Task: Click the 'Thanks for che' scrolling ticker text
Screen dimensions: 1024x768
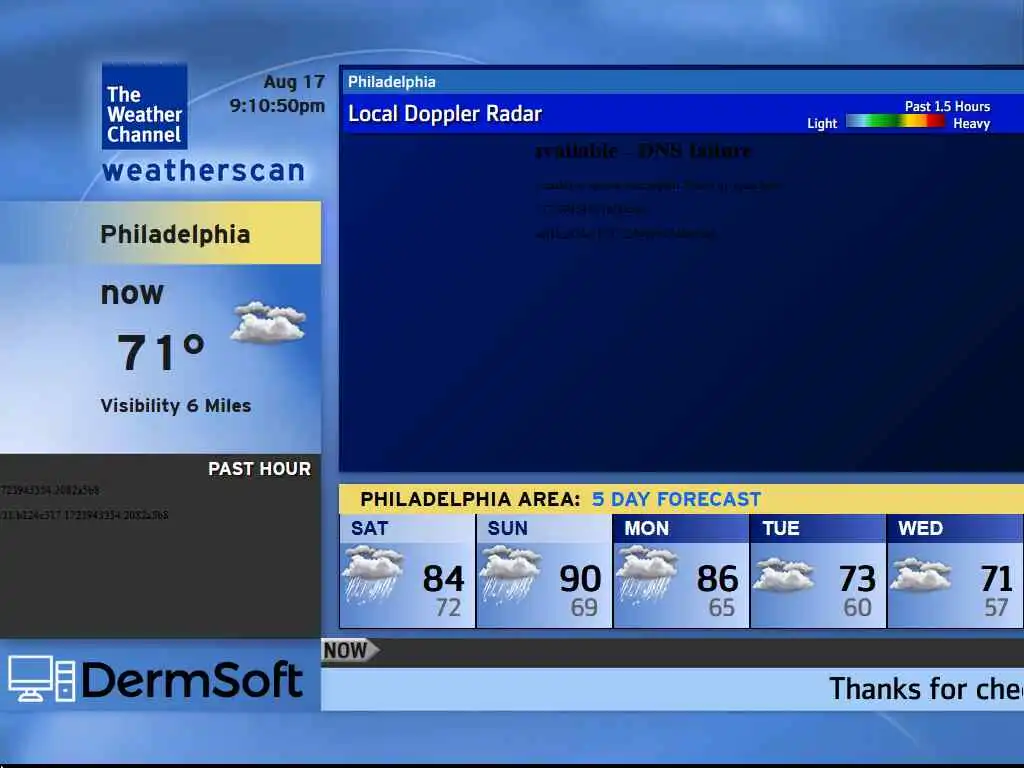Action: (x=926, y=689)
